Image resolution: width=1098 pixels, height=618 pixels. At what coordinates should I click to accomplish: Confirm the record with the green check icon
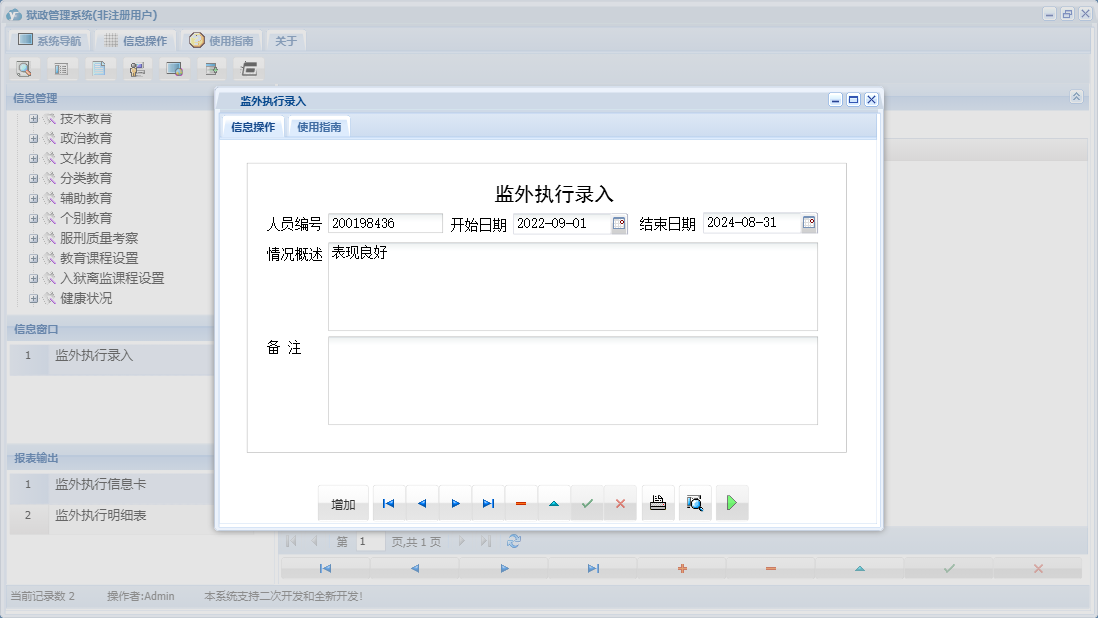coord(587,503)
